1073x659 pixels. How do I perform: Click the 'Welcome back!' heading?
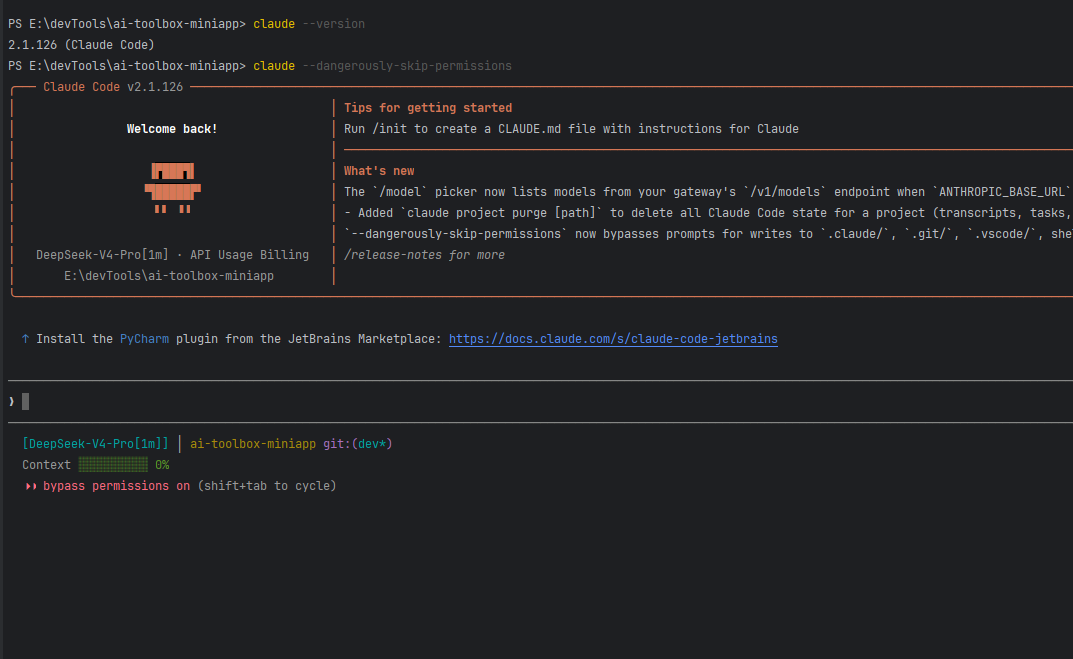172,129
